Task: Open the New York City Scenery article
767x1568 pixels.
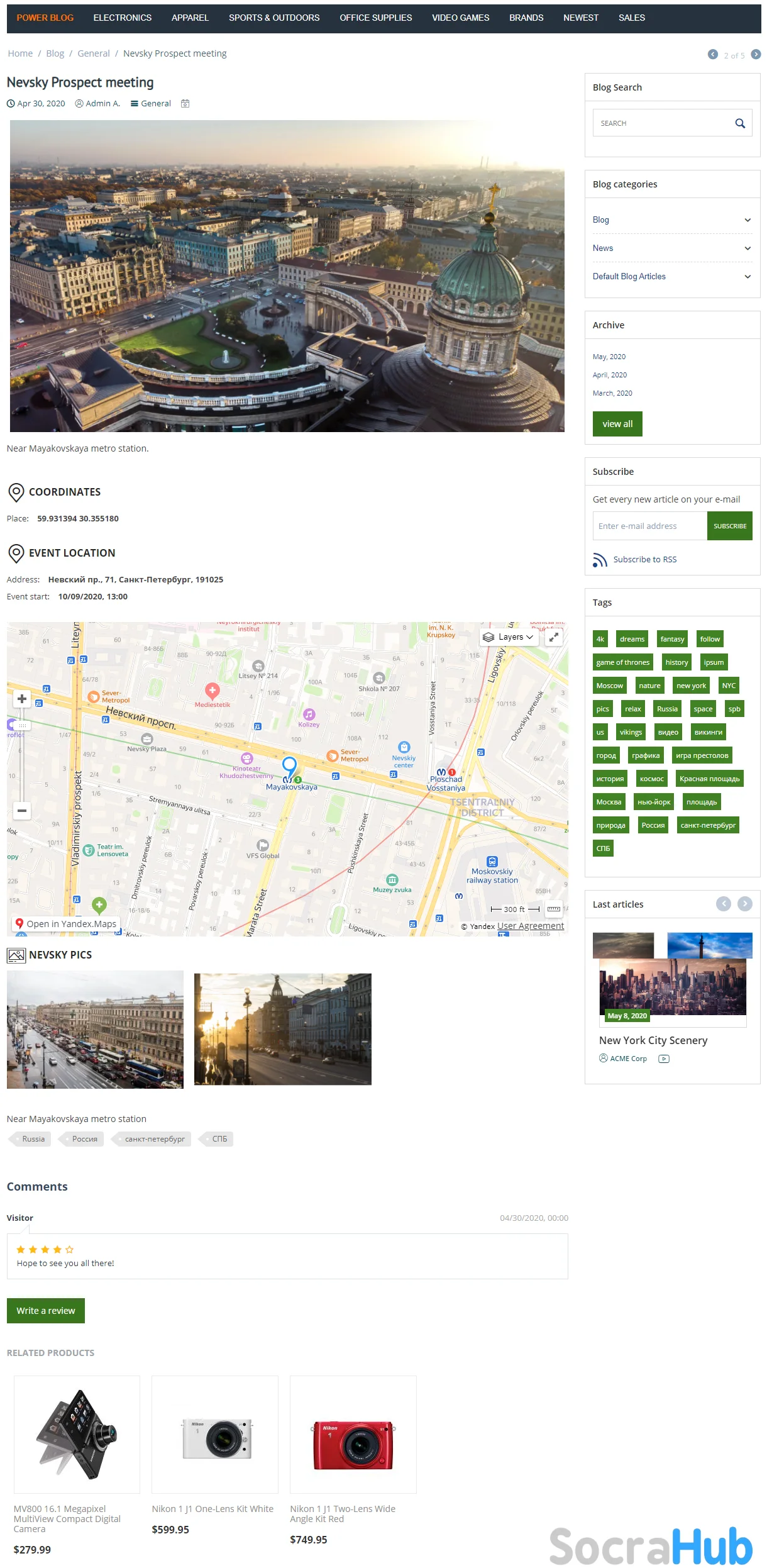Action: 653,1041
